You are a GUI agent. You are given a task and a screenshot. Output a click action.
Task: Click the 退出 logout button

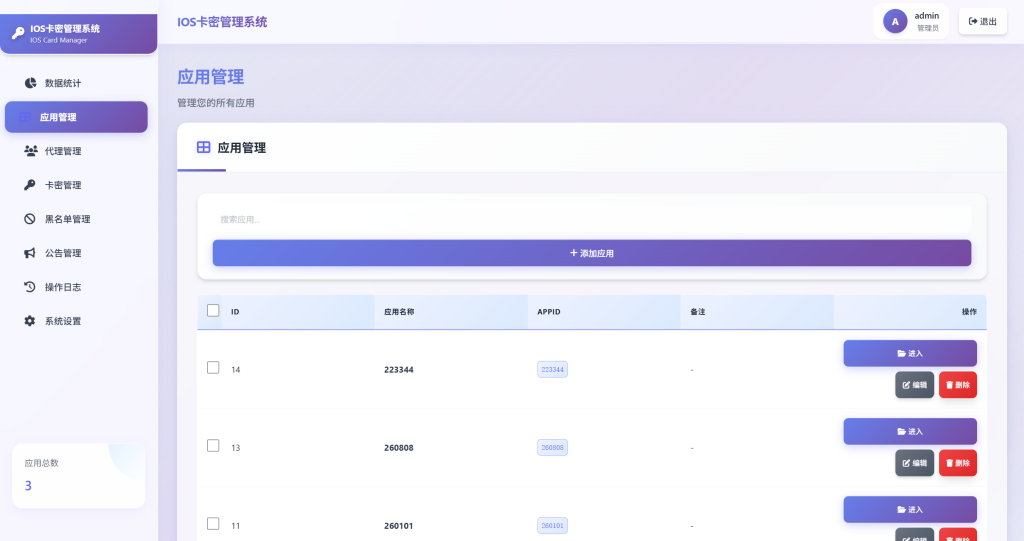tap(983, 22)
